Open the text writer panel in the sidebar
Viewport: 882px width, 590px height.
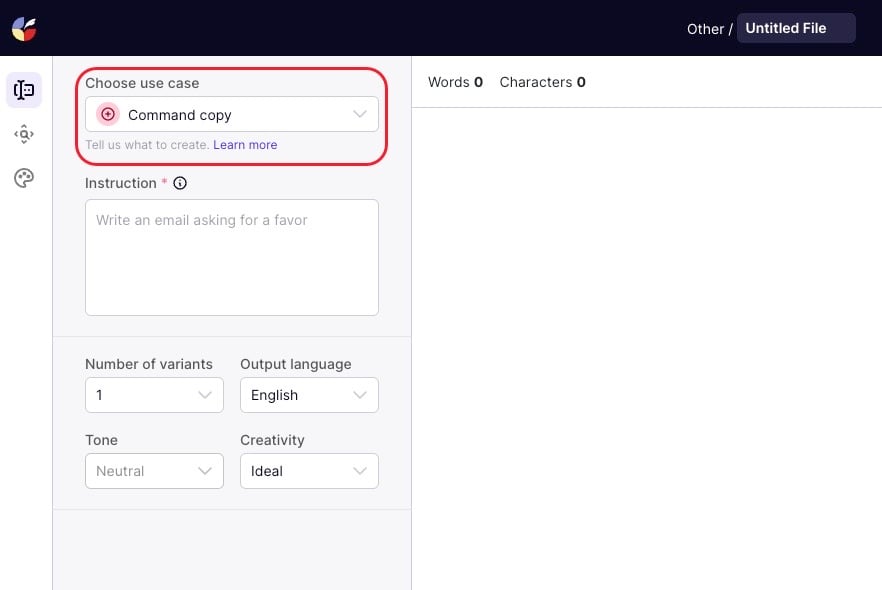coord(24,90)
